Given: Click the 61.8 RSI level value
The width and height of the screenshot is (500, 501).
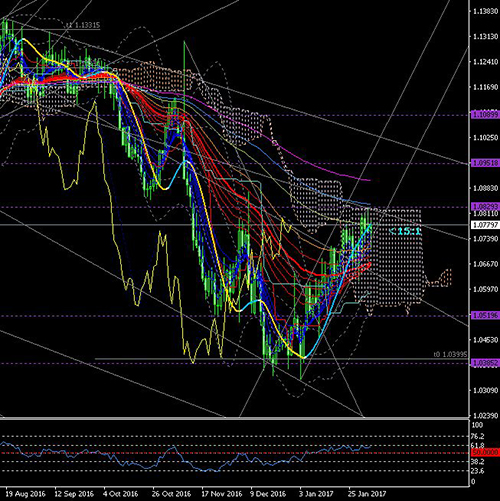Looking at the screenshot, I should [478, 445].
